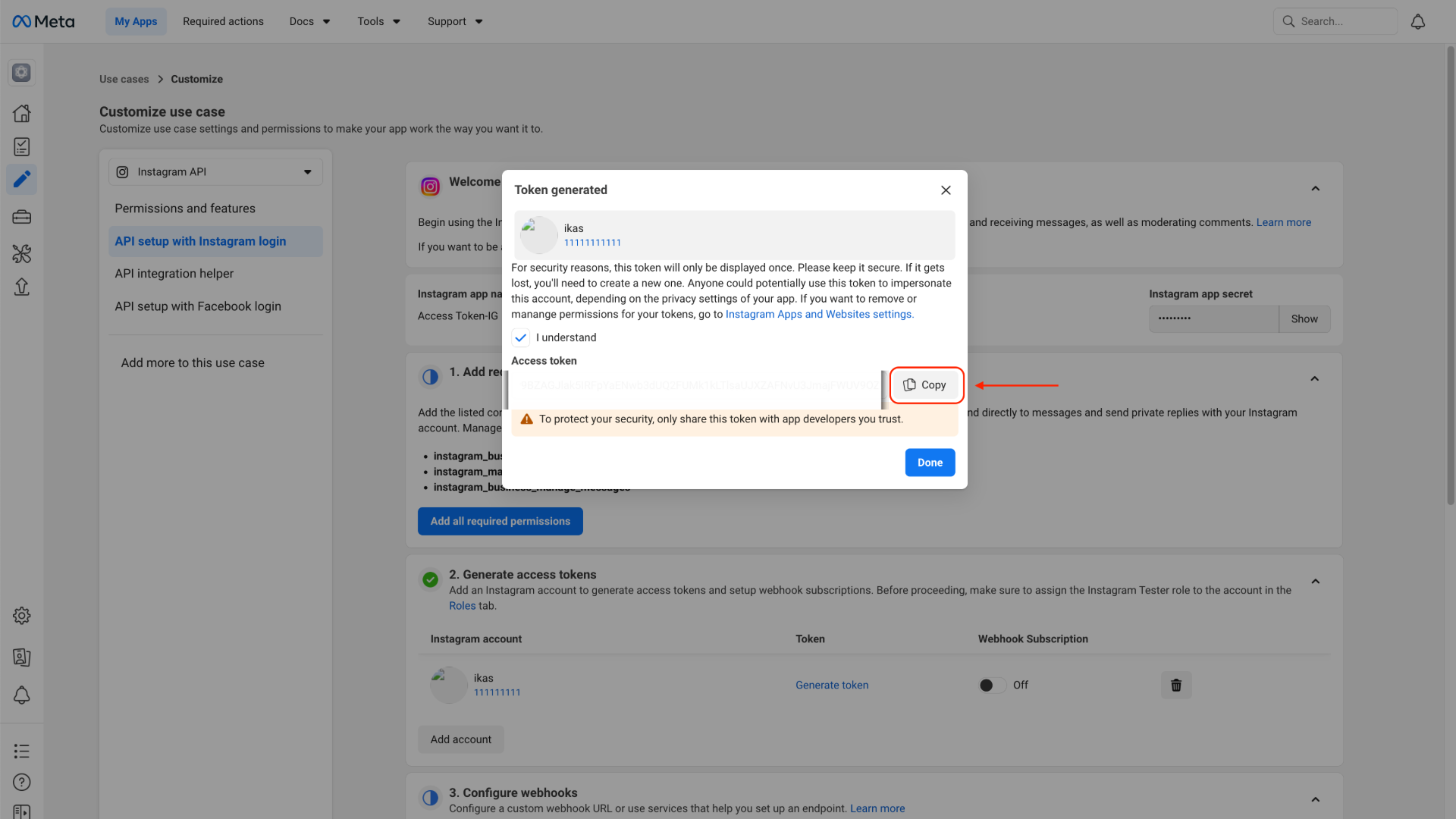Open Learn more link in Configure webhooks
Image resolution: width=1456 pixels, height=819 pixels.
(x=877, y=808)
